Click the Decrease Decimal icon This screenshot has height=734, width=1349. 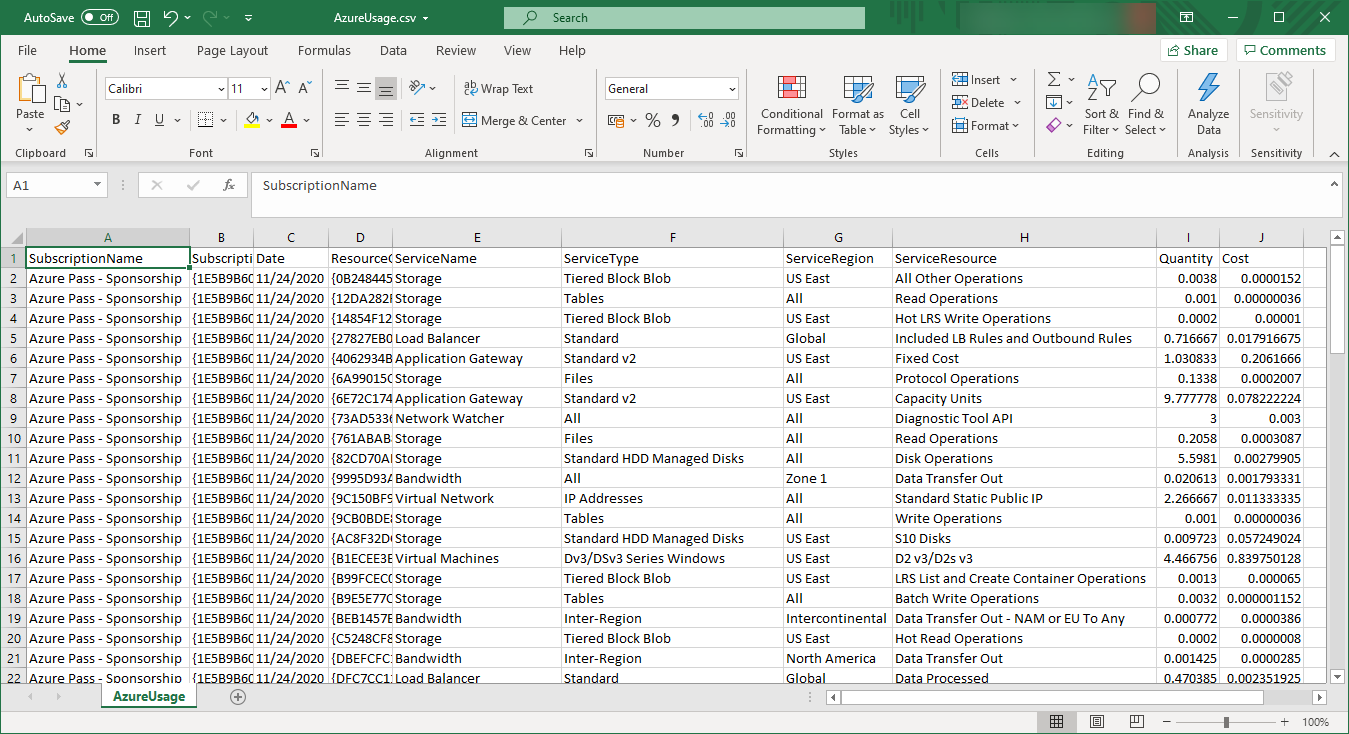(729, 120)
